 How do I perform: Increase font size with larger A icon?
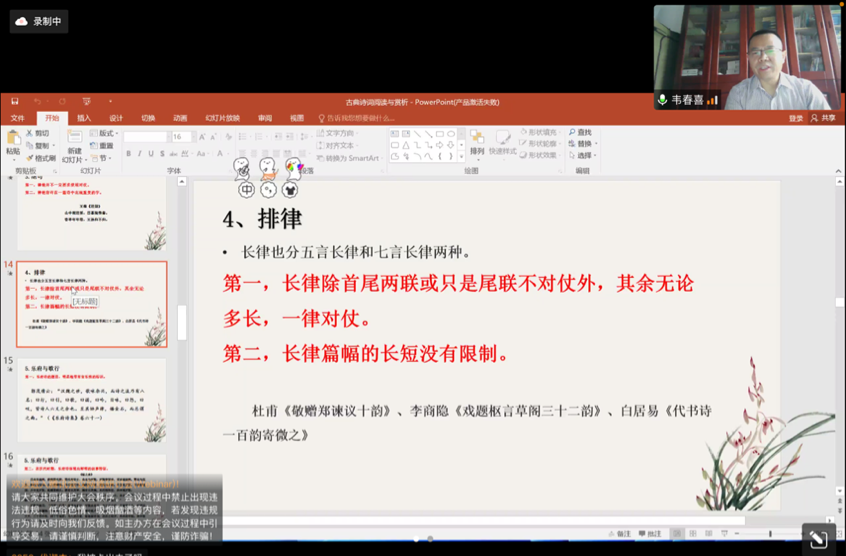[x=202, y=137]
